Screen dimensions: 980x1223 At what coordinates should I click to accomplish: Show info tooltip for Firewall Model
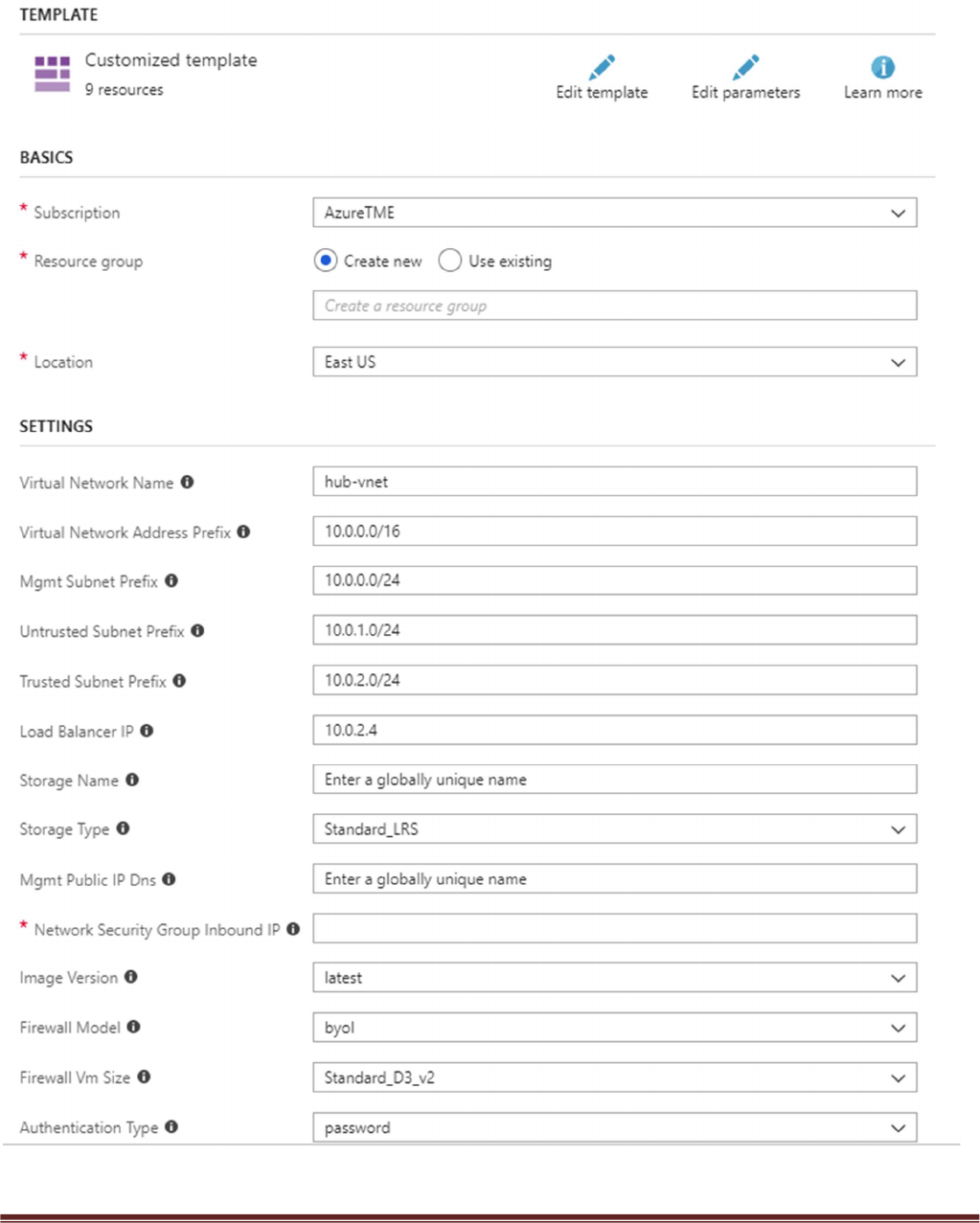click(133, 1027)
